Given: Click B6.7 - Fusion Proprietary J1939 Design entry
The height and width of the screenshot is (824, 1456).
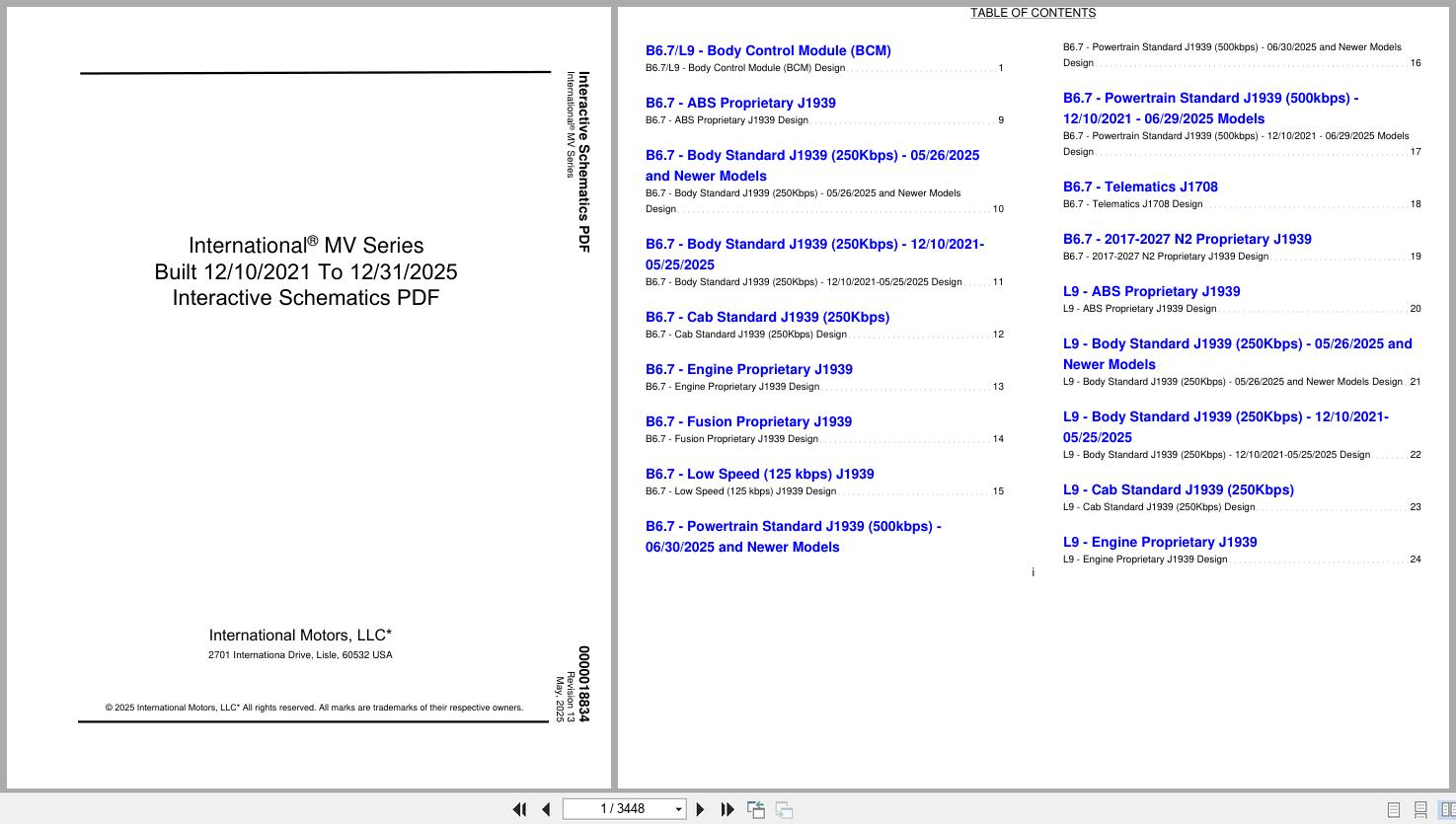Looking at the screenshot, I should [824, 439].
